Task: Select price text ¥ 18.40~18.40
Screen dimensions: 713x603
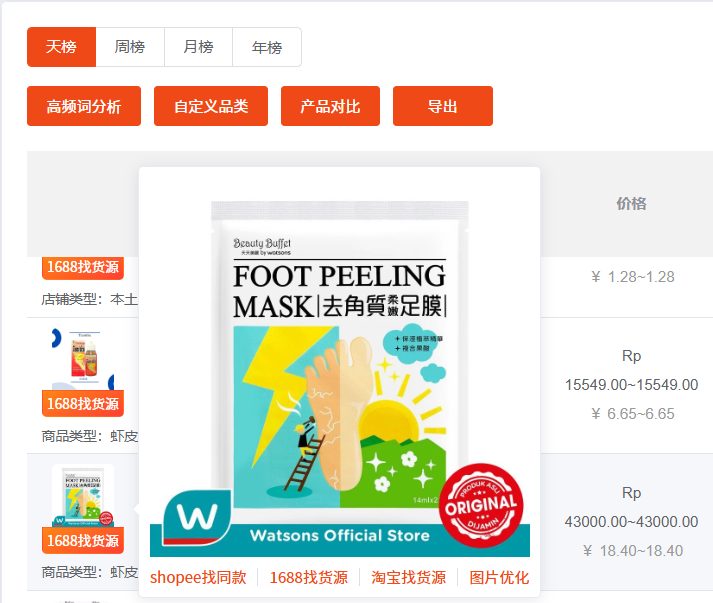Action: tap(633, 551)
